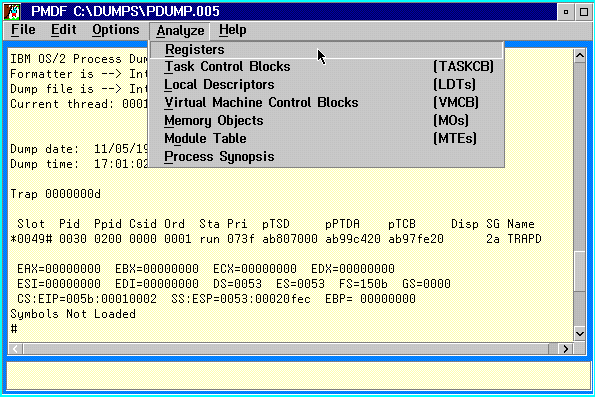Click the EDX=00000000 register value

(x=353, y=269)
